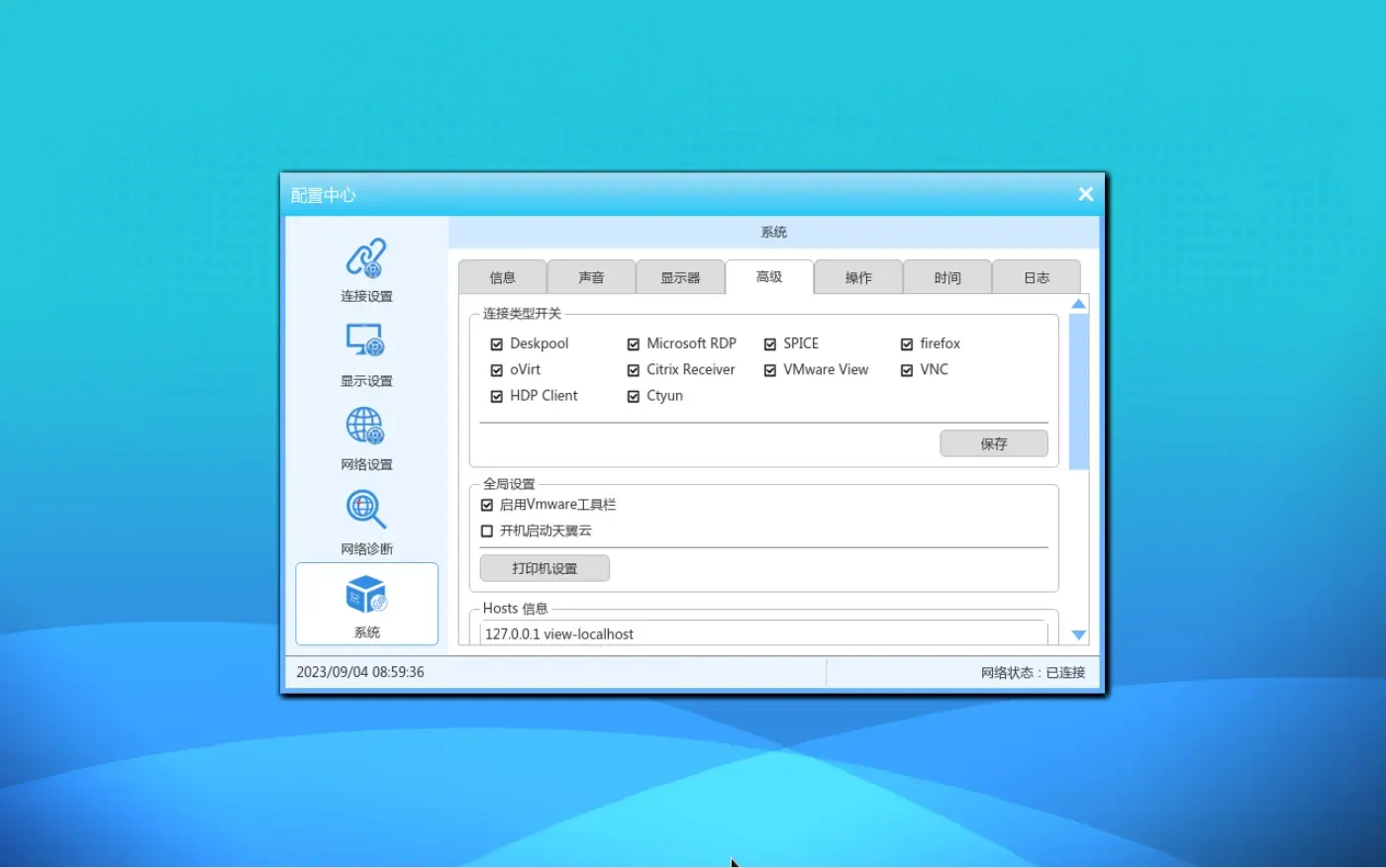This screenshot has width=1386, height=868.
Task: Click the 2023/09/04 08:59:36 timestamp
Action: tap(360, 672)
